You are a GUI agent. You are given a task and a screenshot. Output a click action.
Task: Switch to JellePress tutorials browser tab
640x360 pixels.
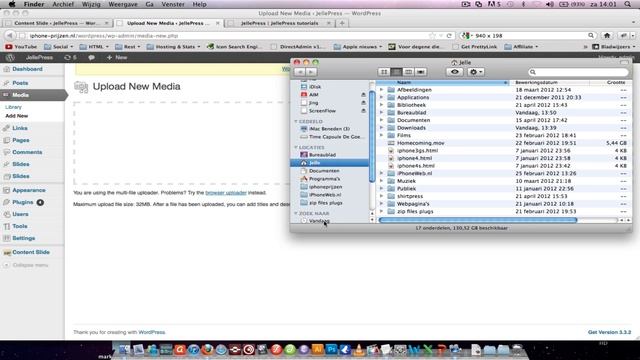click(x=280, y=23)
